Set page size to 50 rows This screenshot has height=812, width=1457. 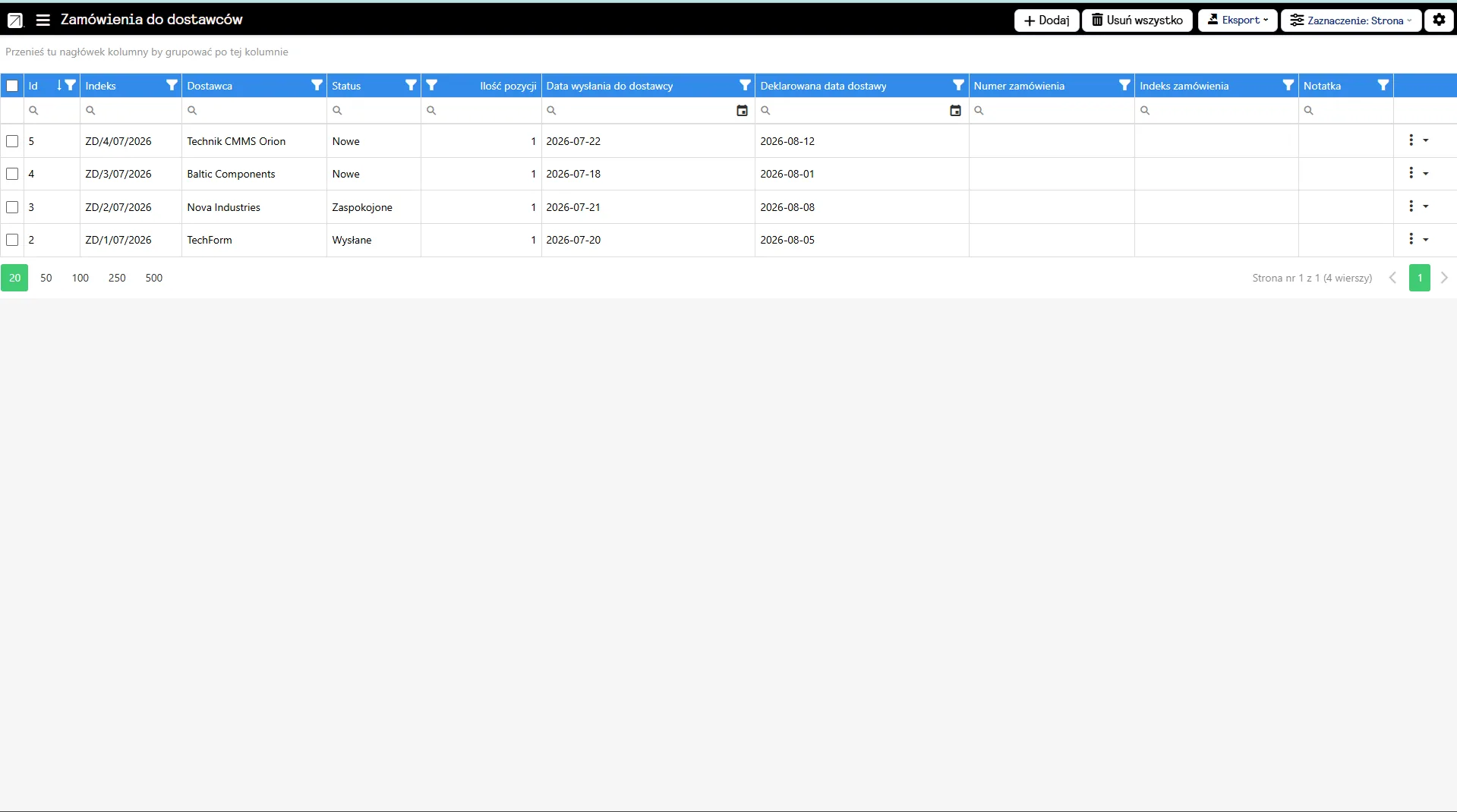[x=46, y=278]
